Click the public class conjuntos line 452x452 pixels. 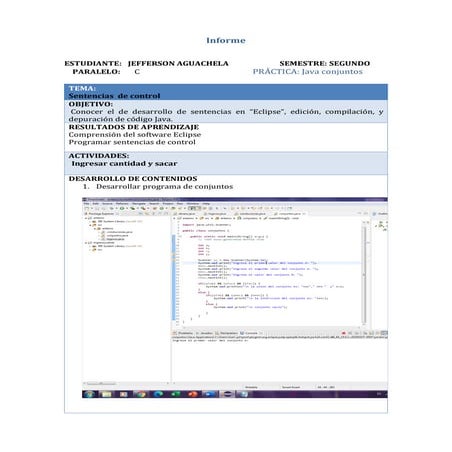[x=206, y=230]
